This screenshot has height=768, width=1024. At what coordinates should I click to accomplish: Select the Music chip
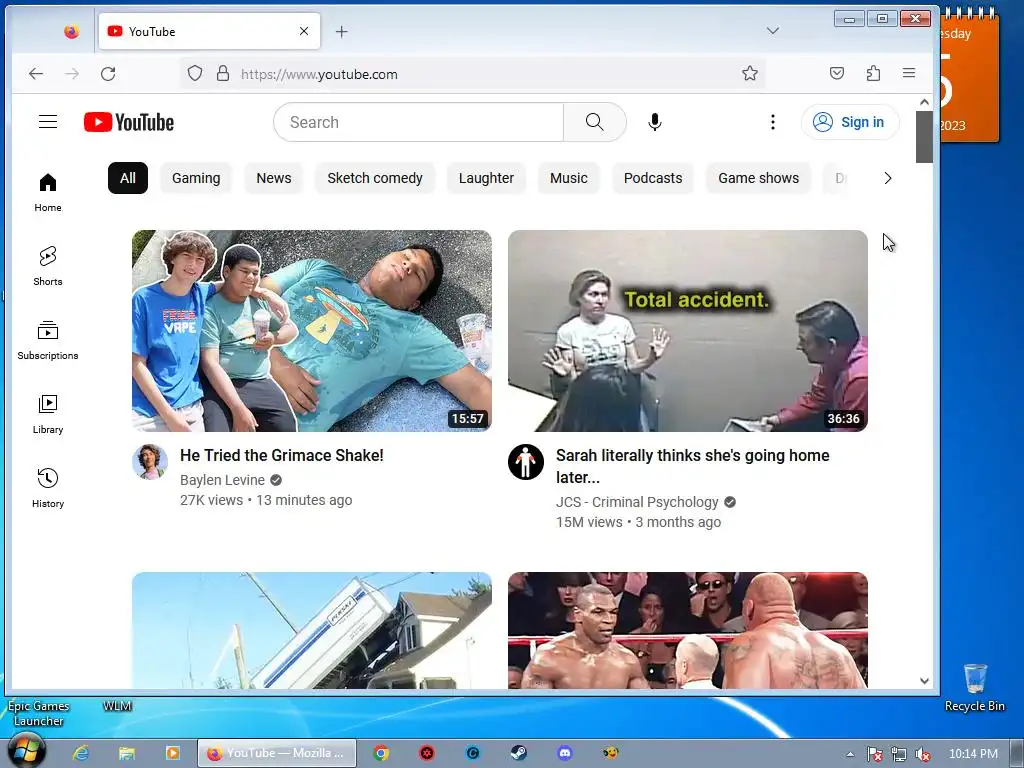[568, 178]
